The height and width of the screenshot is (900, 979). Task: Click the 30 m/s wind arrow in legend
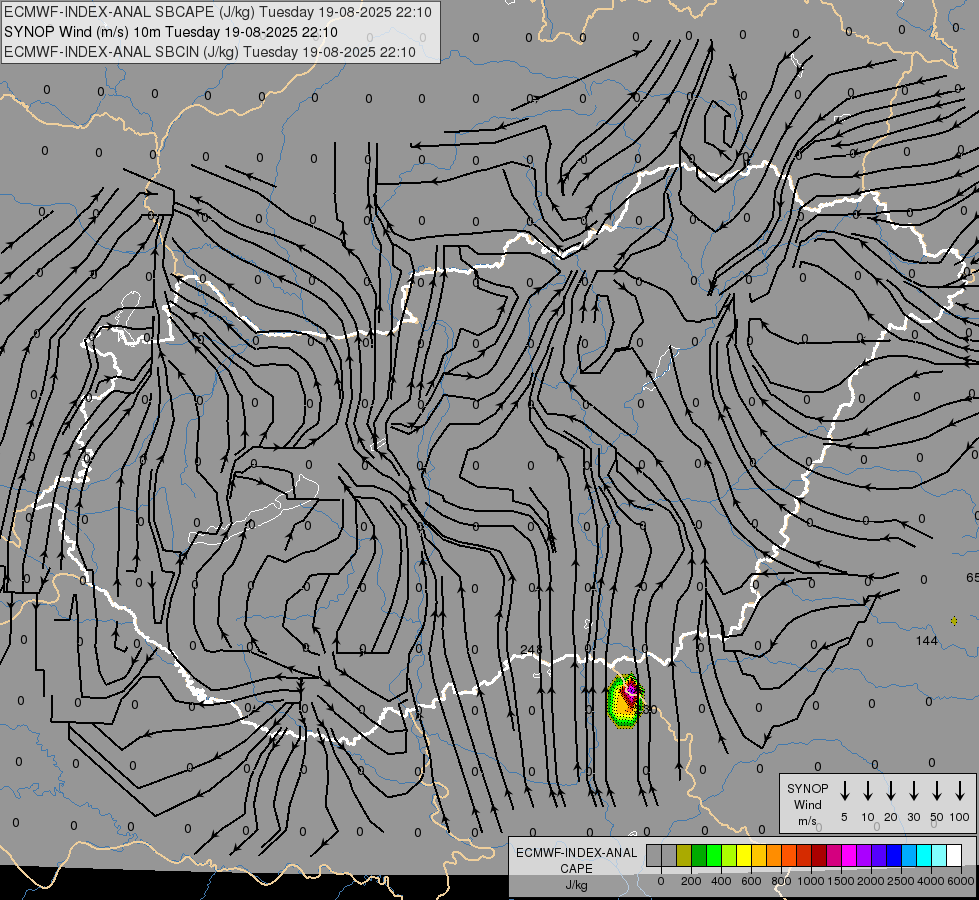(x=914, y=791)
